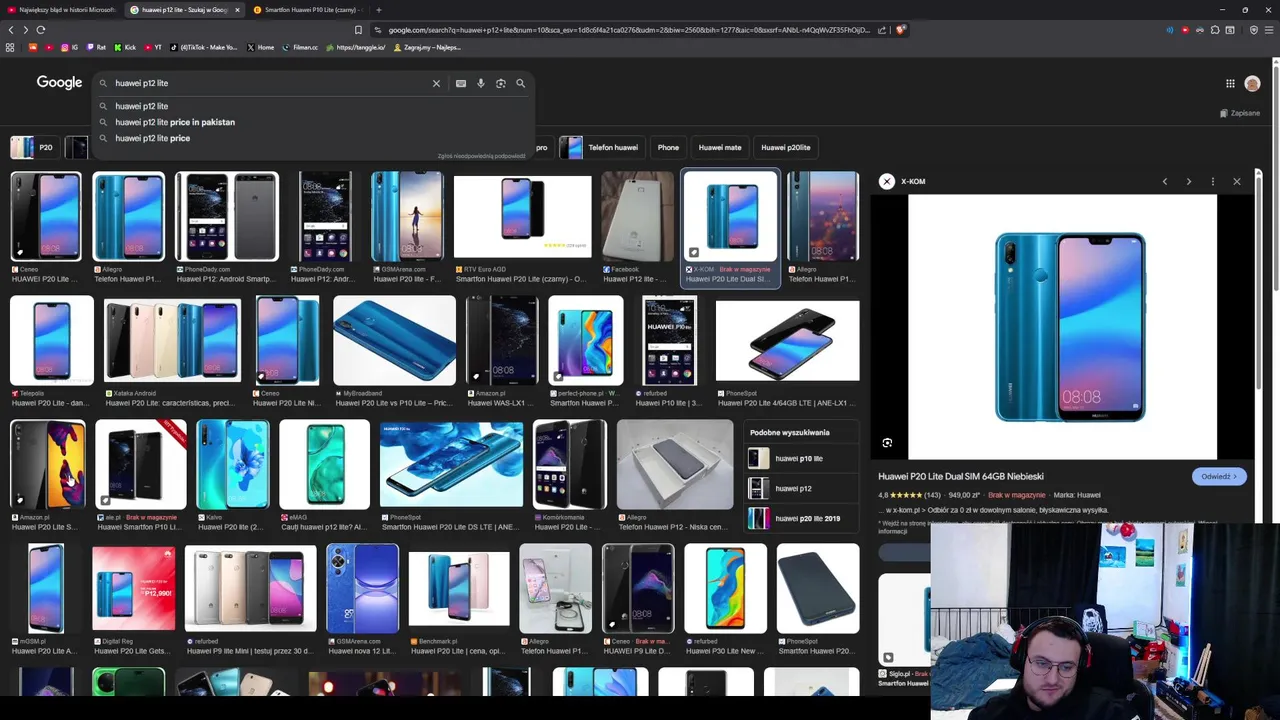The image size is (1280, 720).
Task: Filter by Phone chip
Action: click(x=668, y=147)
